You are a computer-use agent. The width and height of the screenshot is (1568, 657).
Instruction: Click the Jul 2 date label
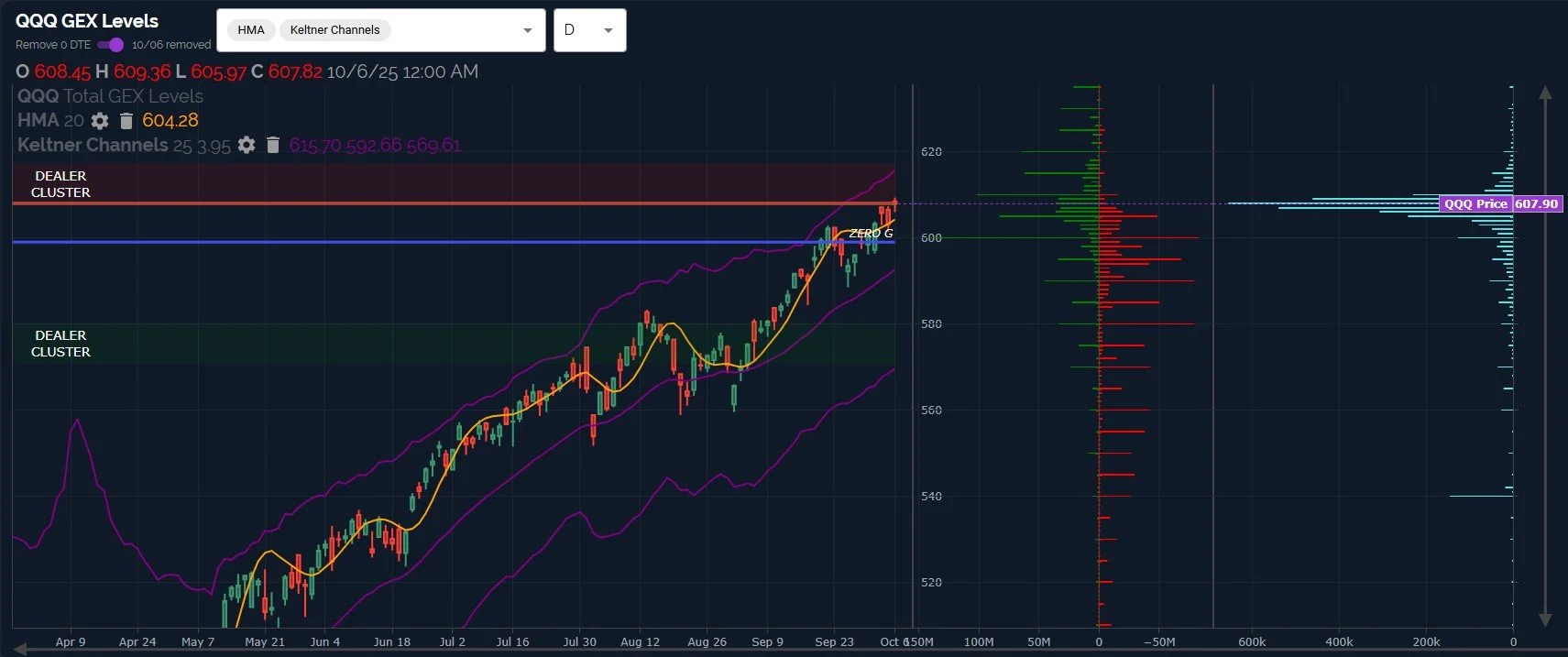tap(453, 641)
